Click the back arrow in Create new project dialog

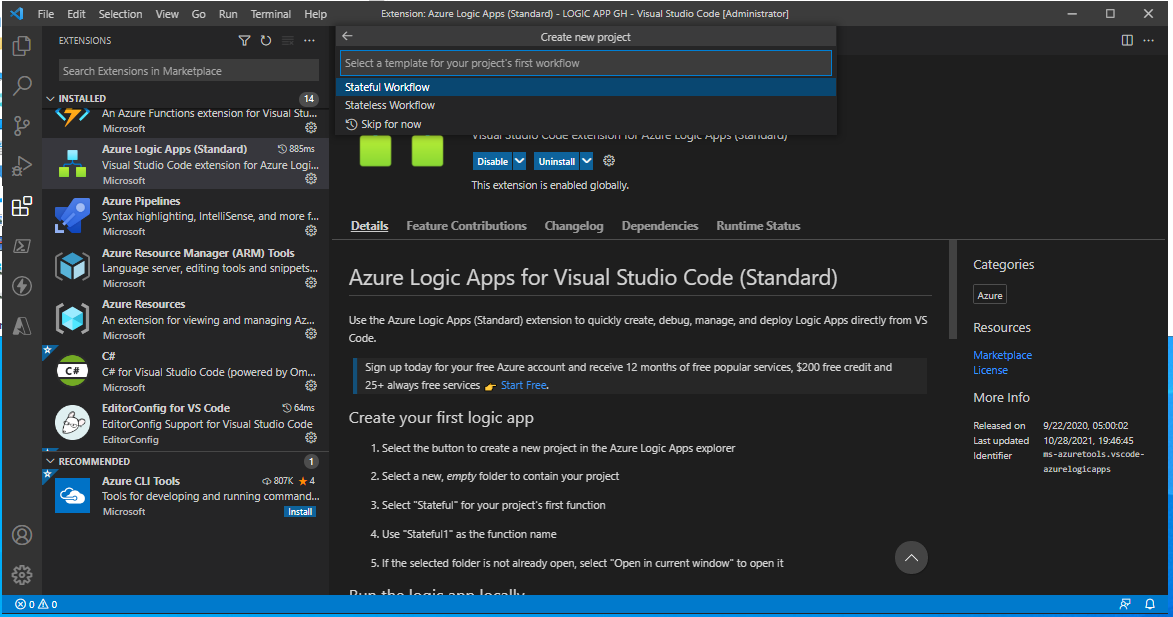[347, 35]
